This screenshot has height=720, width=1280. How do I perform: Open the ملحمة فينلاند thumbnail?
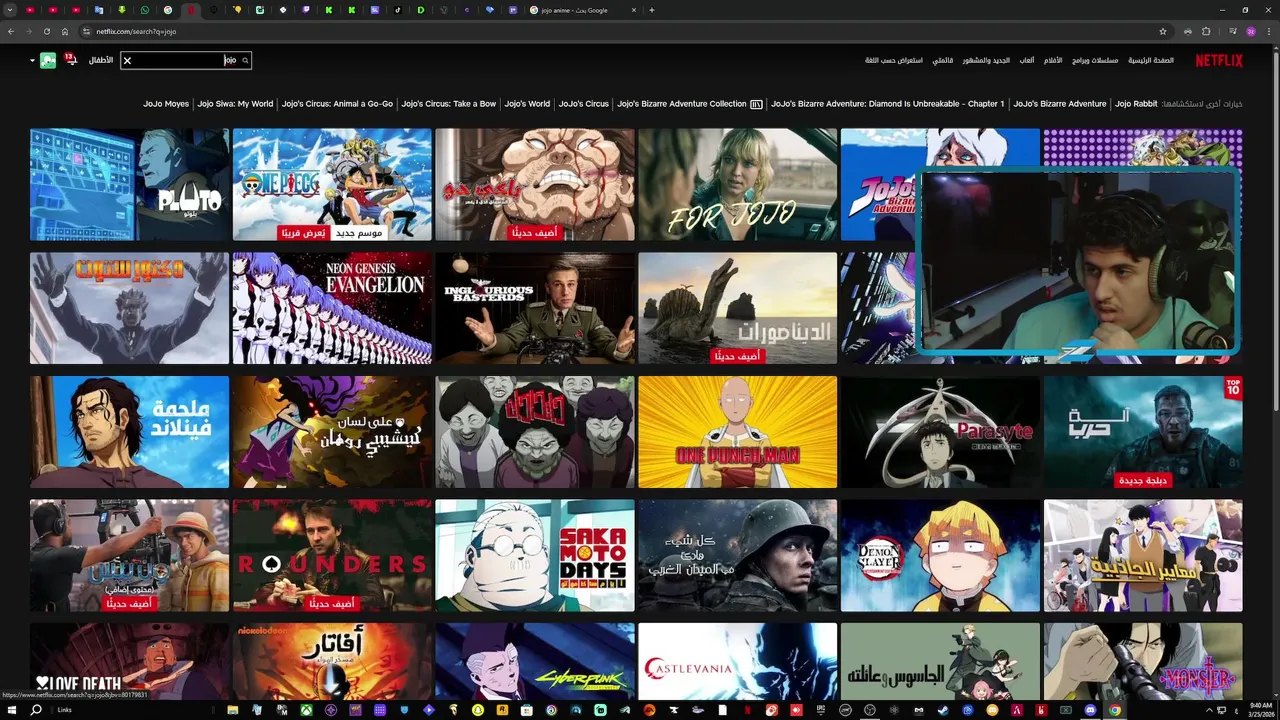(x=129, y=432)
